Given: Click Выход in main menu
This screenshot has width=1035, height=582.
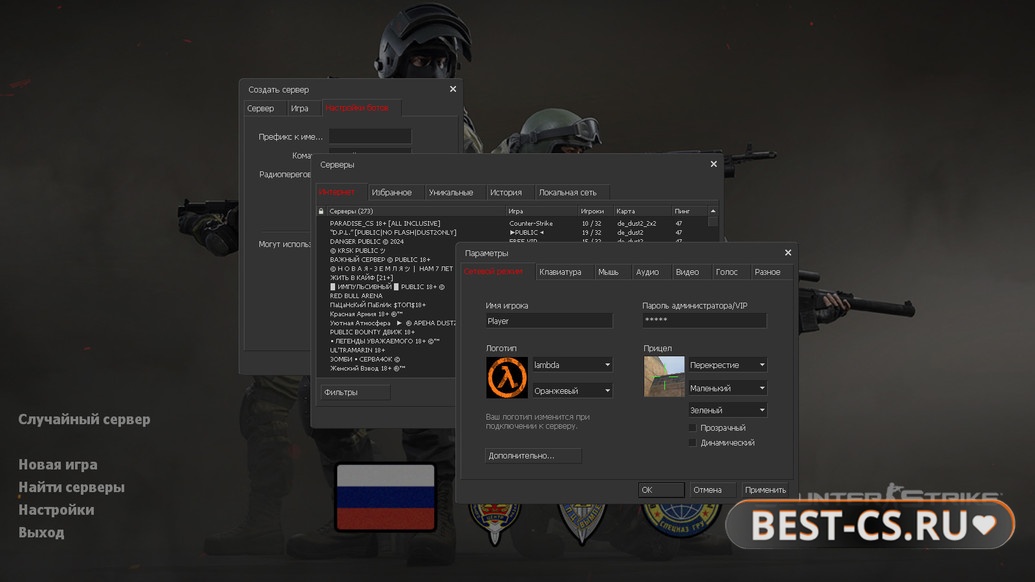Looking at the screenshot, I should (x=41, y=532).
